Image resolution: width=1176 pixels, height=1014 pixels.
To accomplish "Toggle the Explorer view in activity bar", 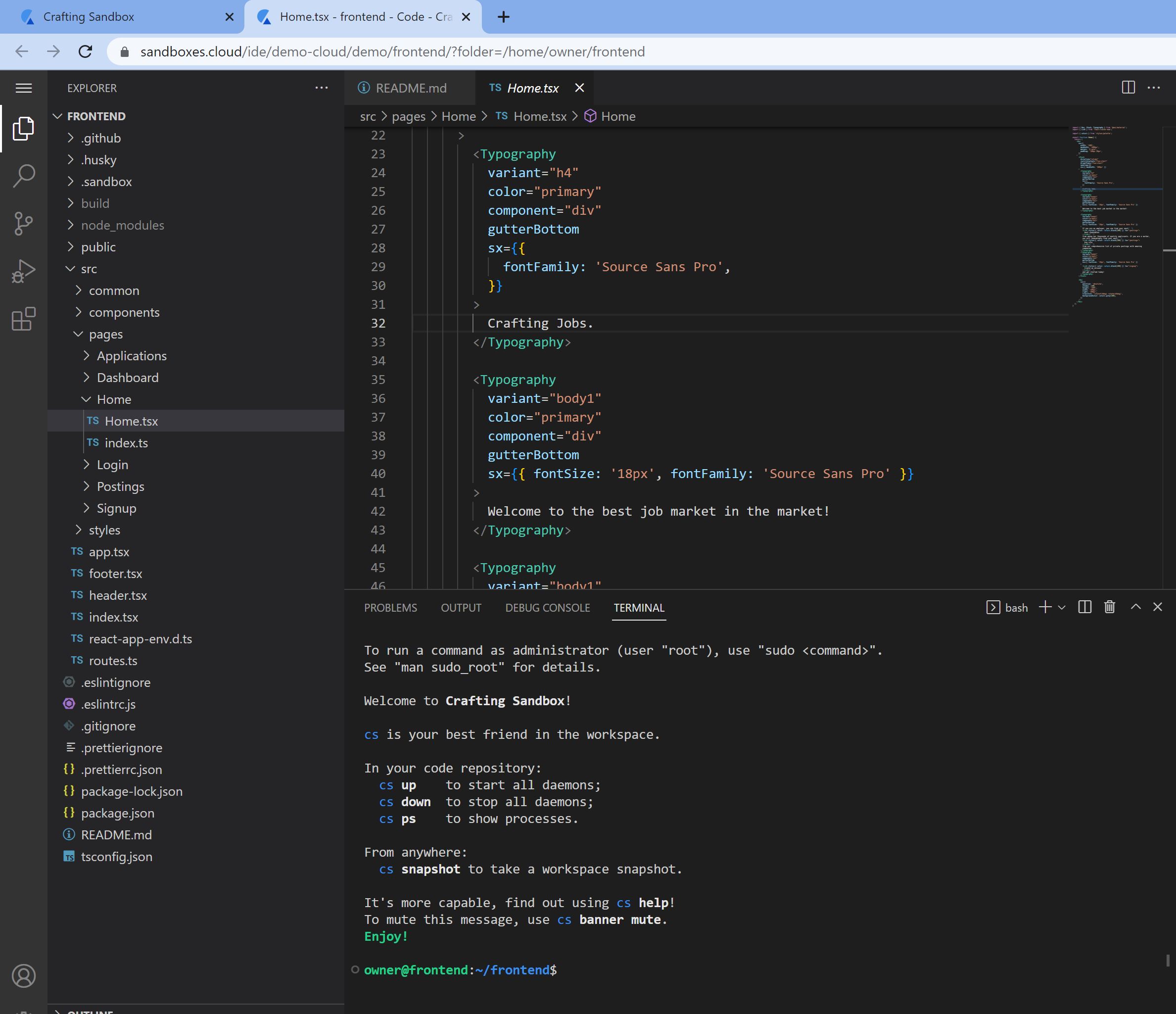I will click(23, 129).
